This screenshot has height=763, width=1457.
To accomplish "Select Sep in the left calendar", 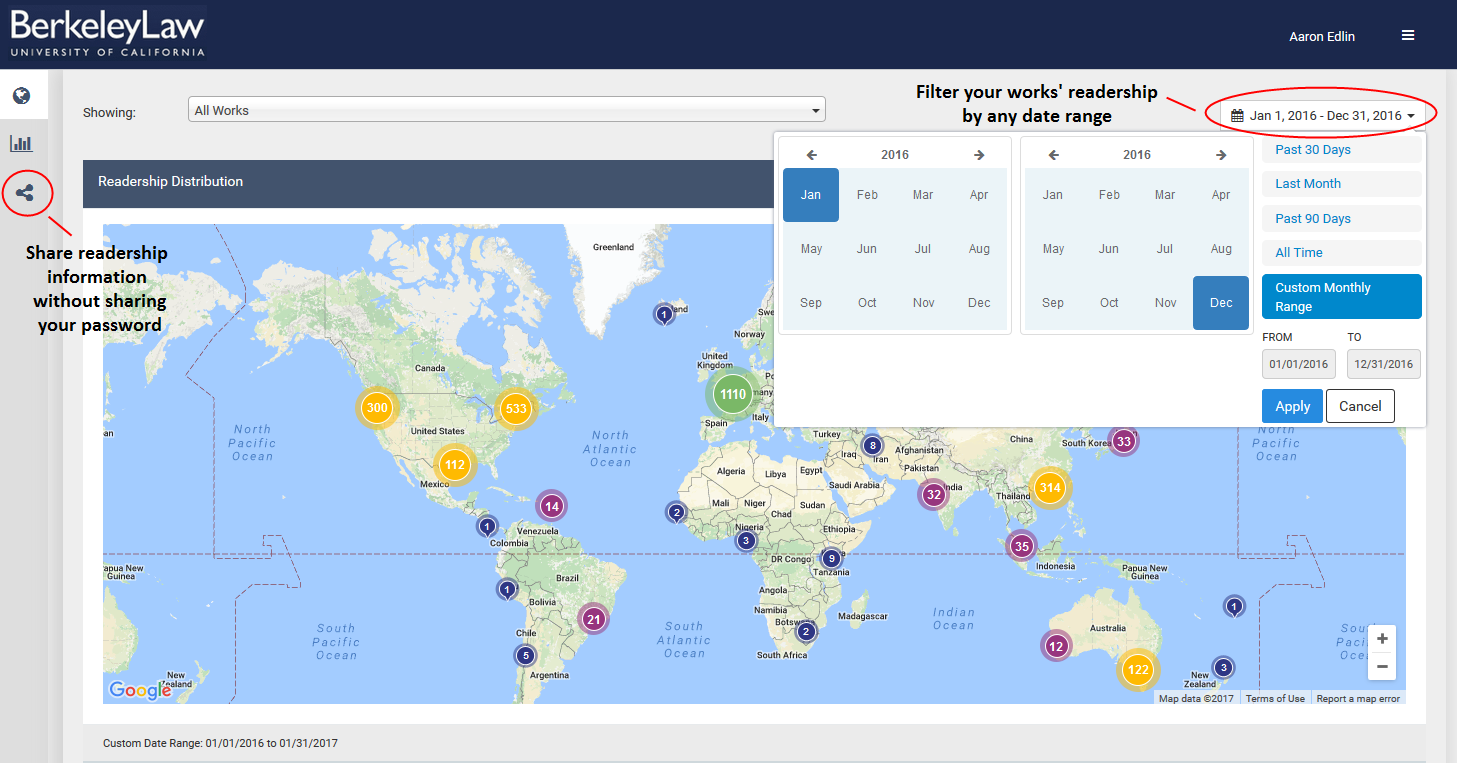I will (x=811, y=303).
